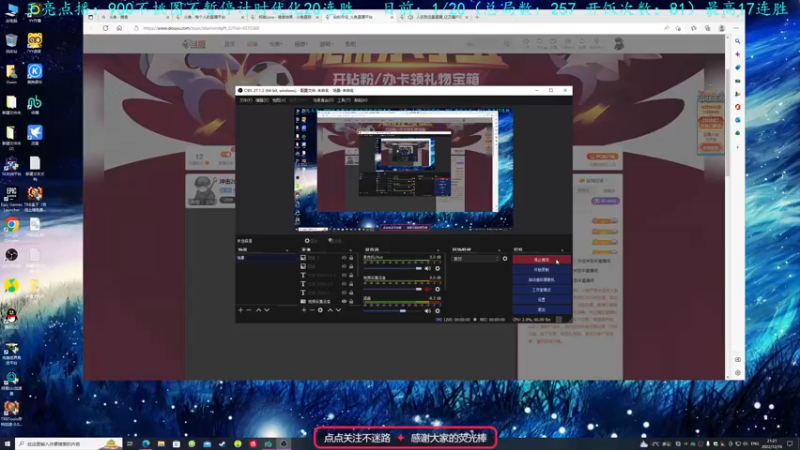Open the Douyu user avatar
Viewport: 800px width, 450px height.
619,44
